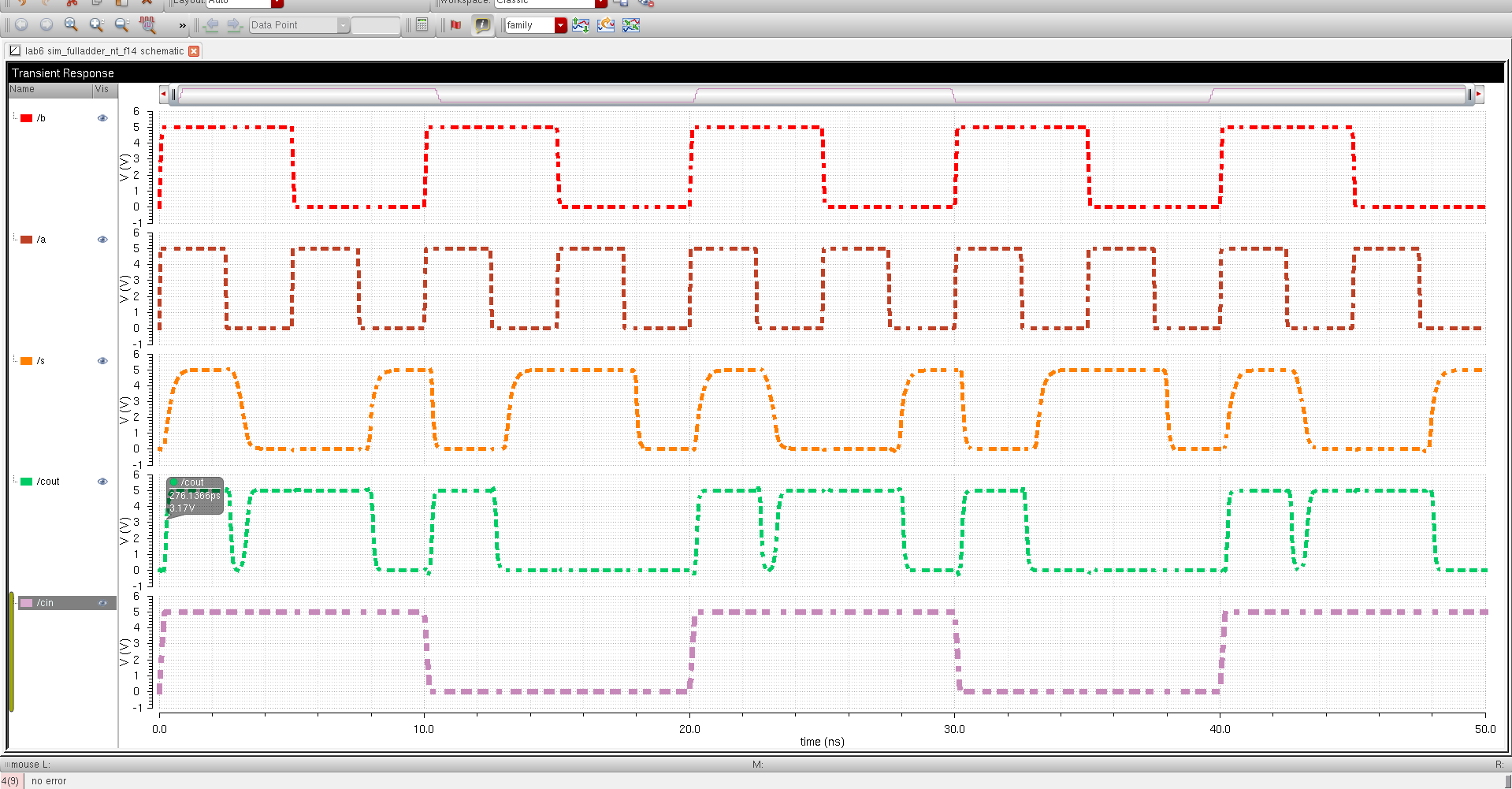Click the pan bar right arrow
This screenshot has width=1512, height=789.
click(x=1479, y=94)
